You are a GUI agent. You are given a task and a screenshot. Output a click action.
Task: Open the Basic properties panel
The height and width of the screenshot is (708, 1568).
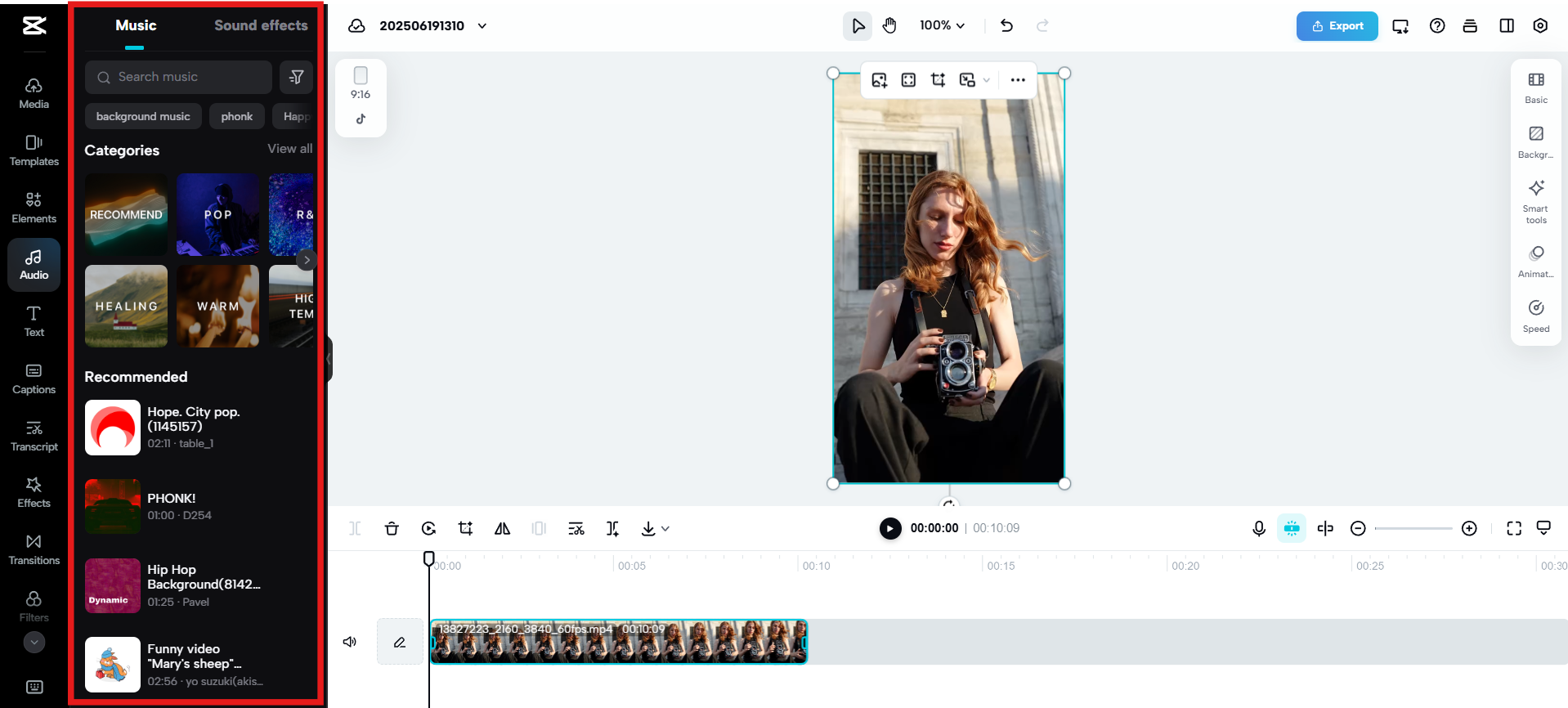1536,87
